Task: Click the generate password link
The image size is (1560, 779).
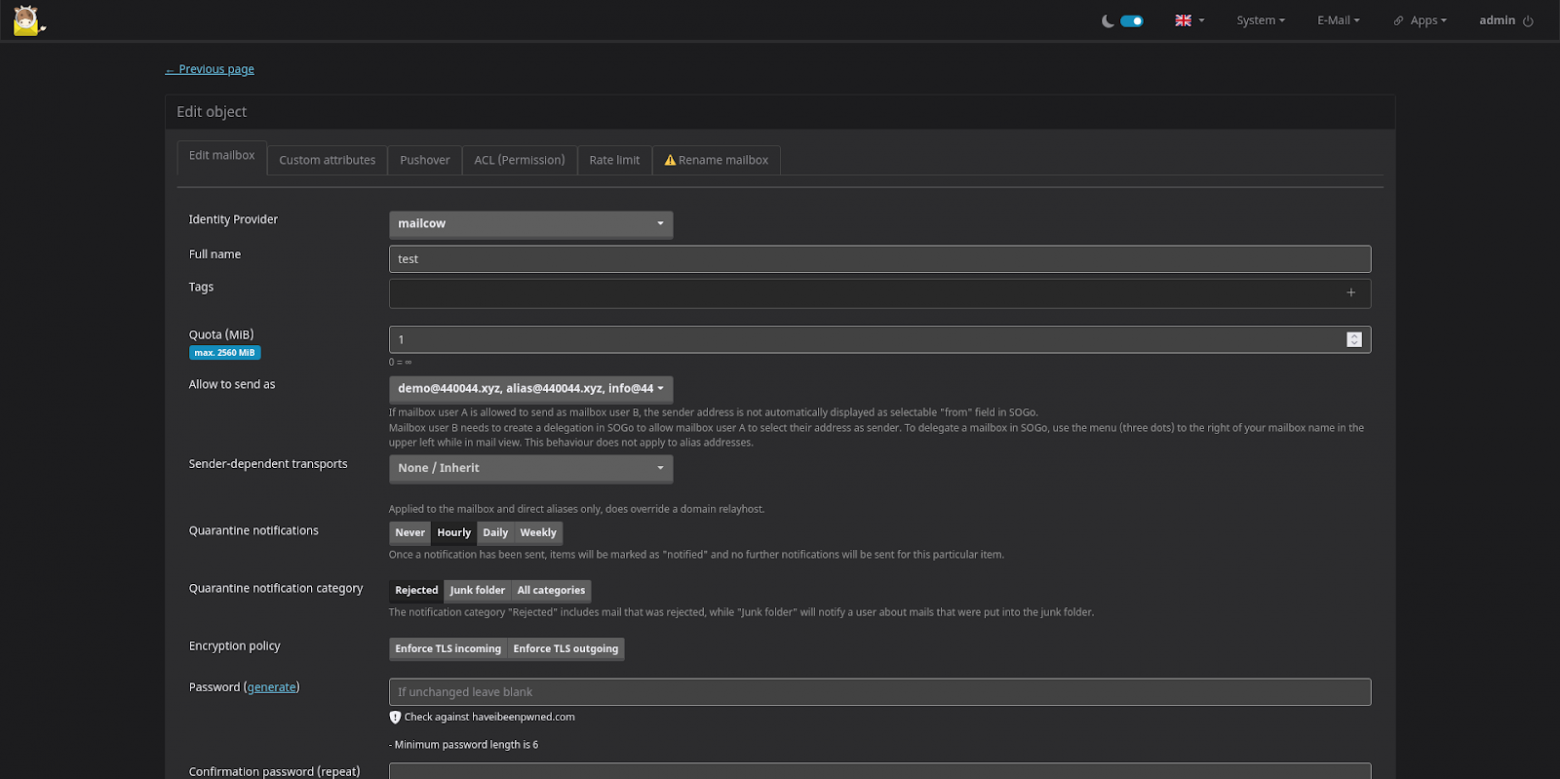Action: [271, 687]
